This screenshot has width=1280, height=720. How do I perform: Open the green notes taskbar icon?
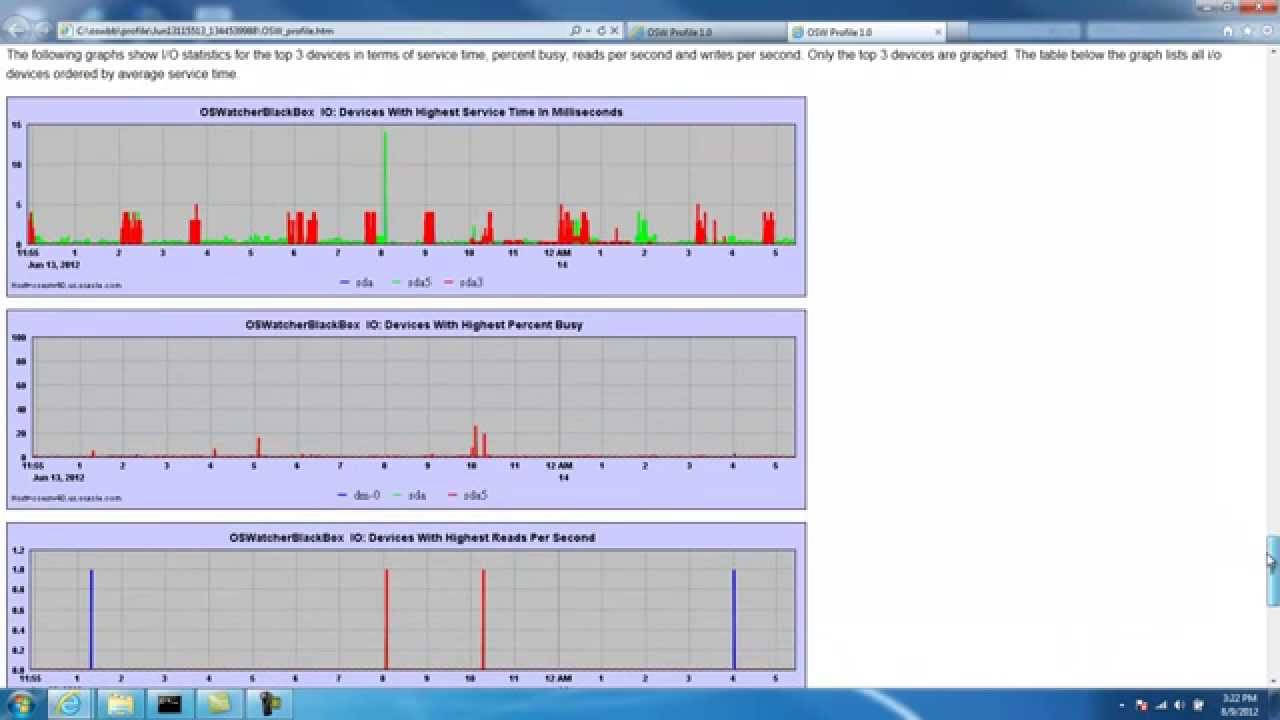click(x=219, y=704)
